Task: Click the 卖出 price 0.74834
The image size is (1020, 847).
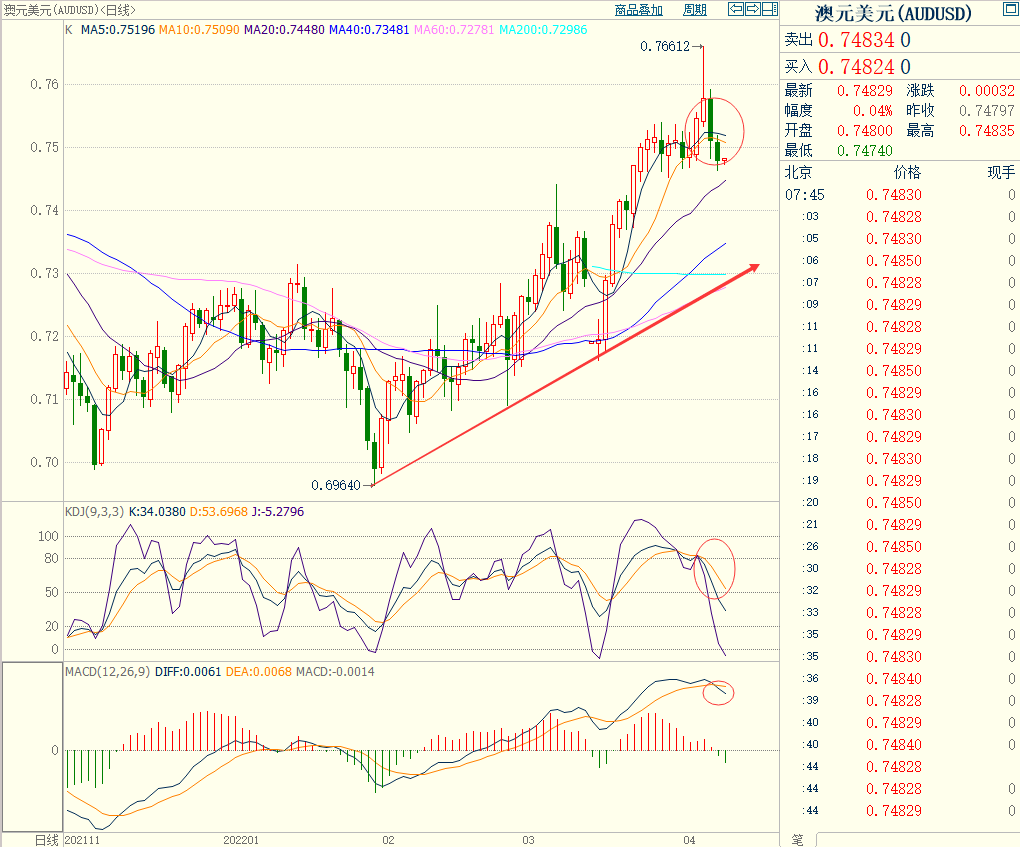Action: [x=856, y=40]
